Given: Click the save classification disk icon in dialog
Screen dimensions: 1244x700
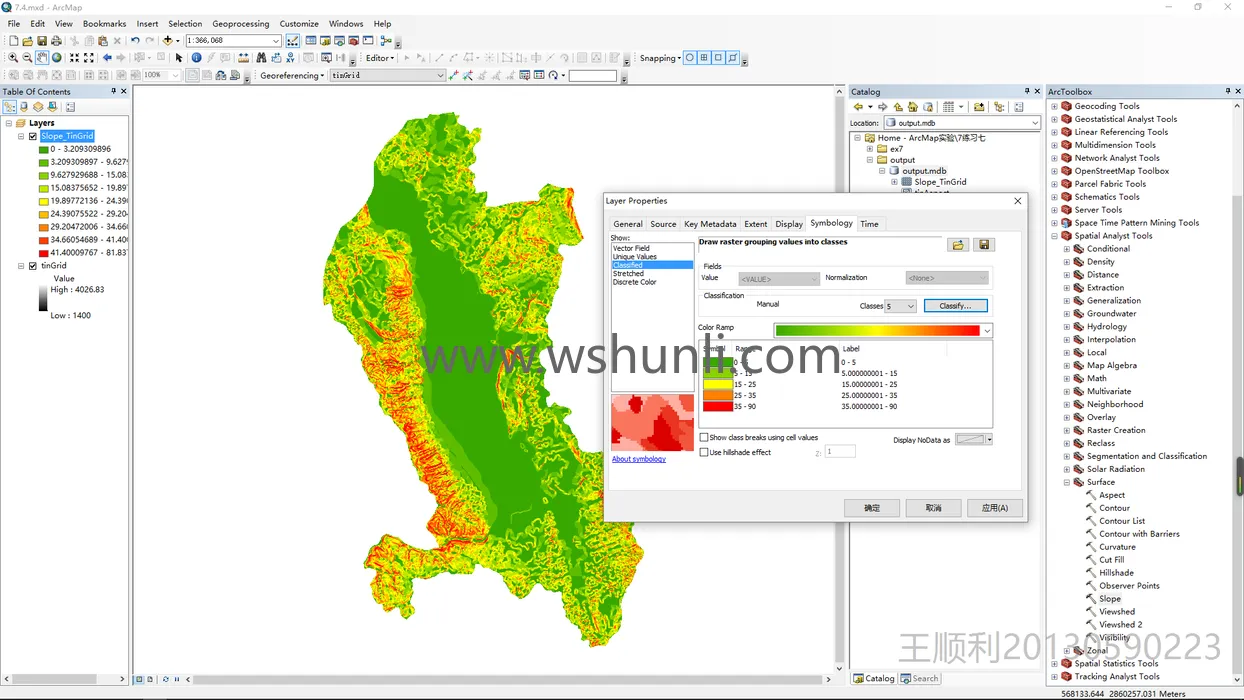Looking at the screenshot, I should coord(984,245).
